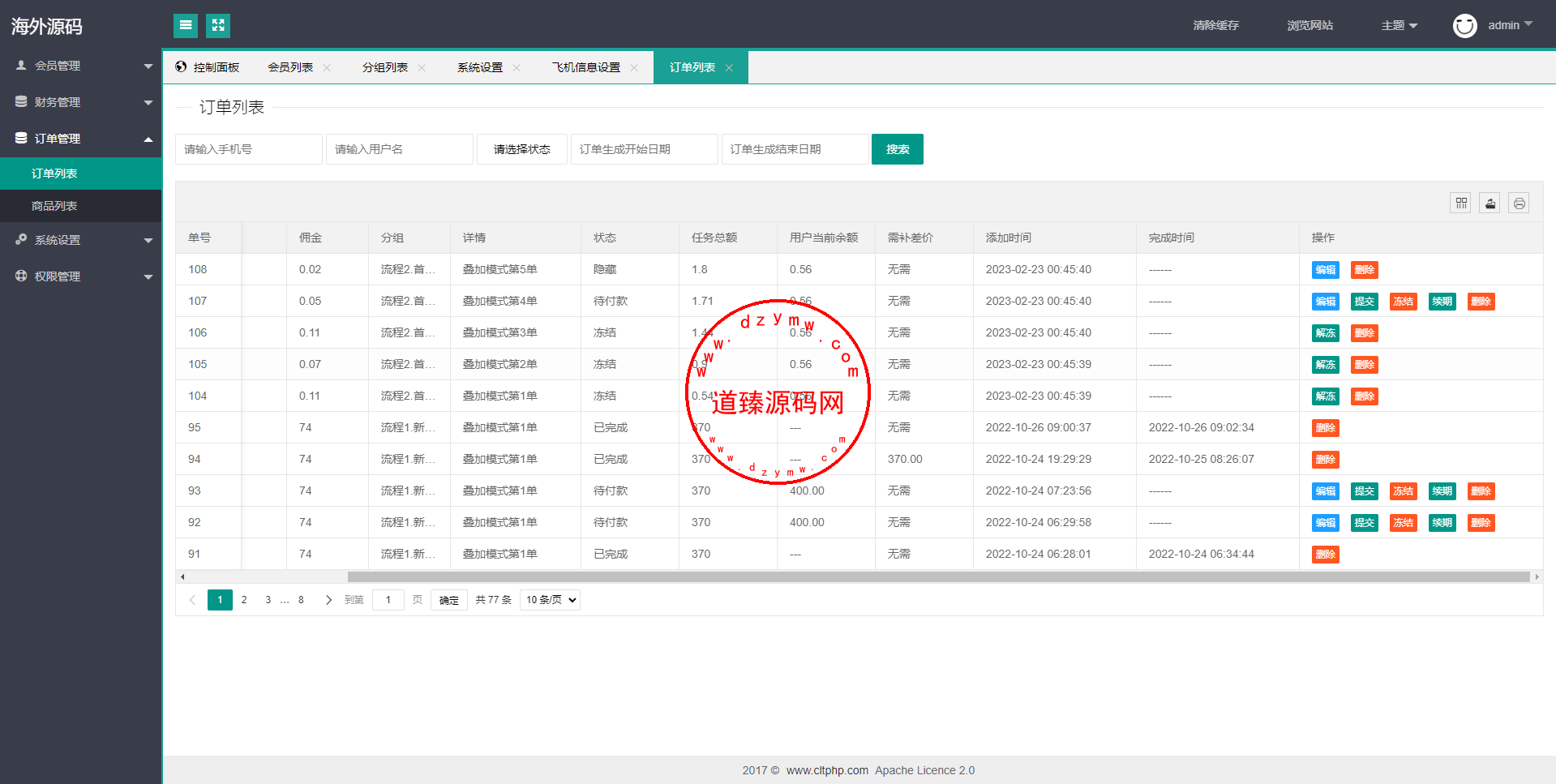1556x784 pixels.
Task: Click 续期 for order 107
Action: tap(1442, 302)
